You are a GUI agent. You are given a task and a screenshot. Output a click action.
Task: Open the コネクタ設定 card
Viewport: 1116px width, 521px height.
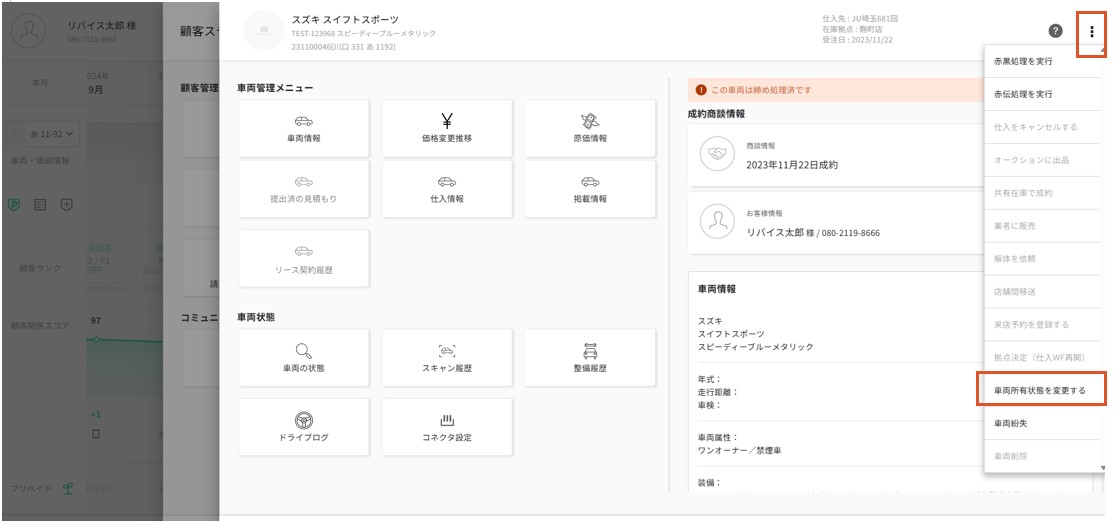(x=447, y=427)
